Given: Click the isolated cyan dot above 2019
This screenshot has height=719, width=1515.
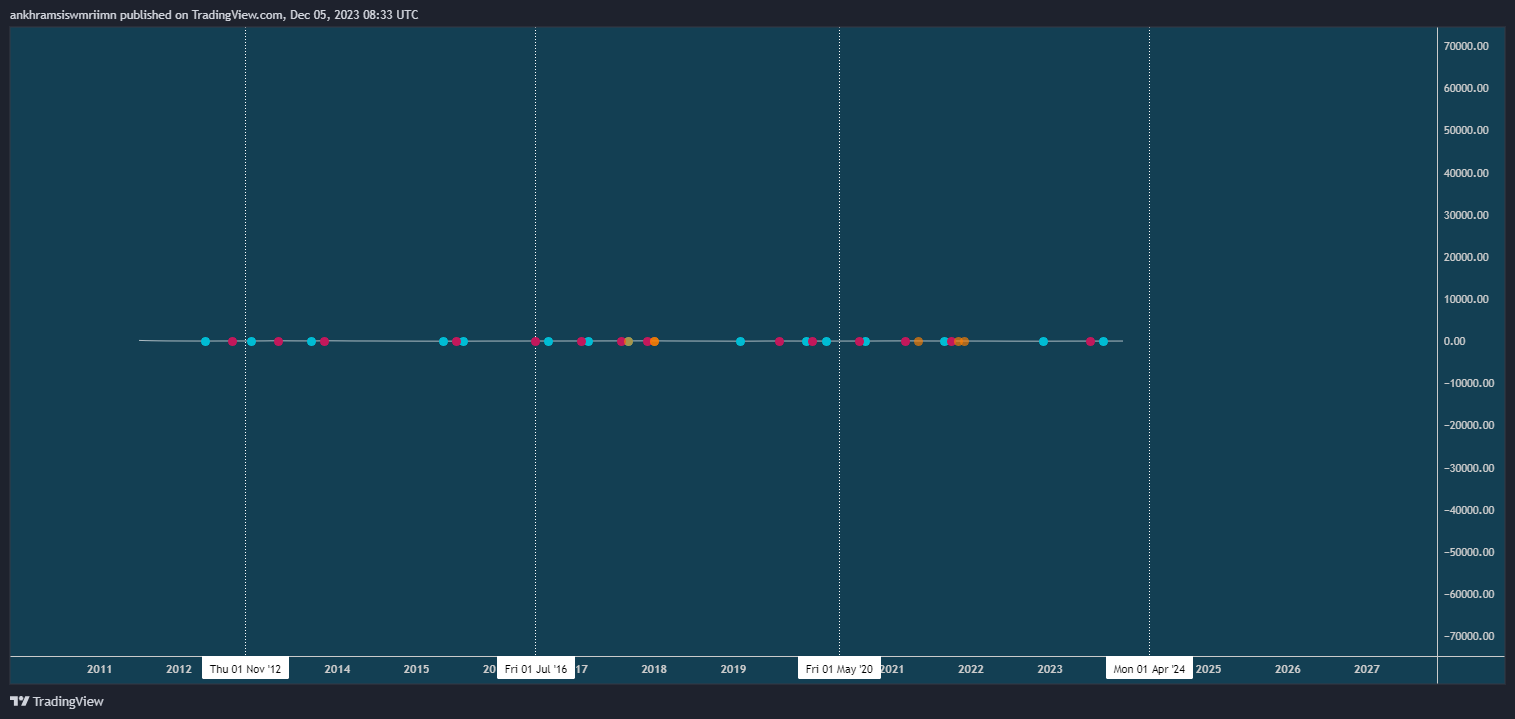Looking at the screenshot, I should (740, 341).
